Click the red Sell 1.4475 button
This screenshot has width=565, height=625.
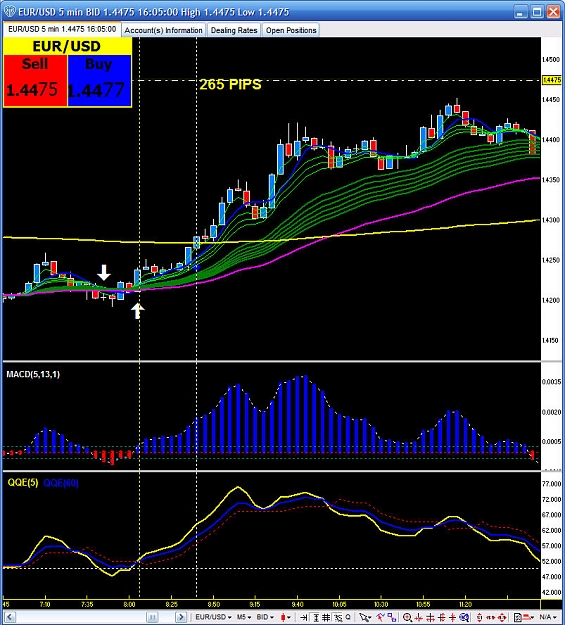[x=35, y=81]
